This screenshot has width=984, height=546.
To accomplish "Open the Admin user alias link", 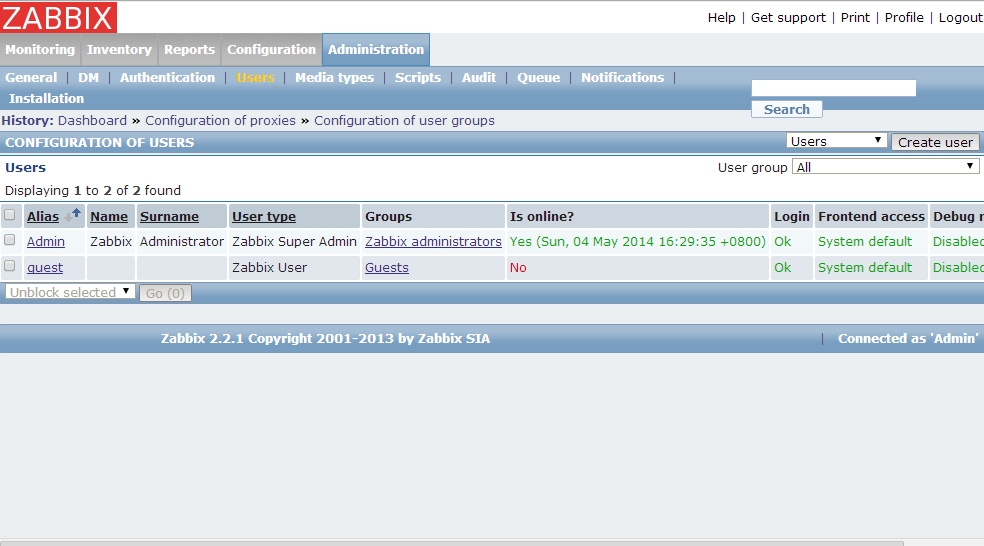I will [46, 242].
